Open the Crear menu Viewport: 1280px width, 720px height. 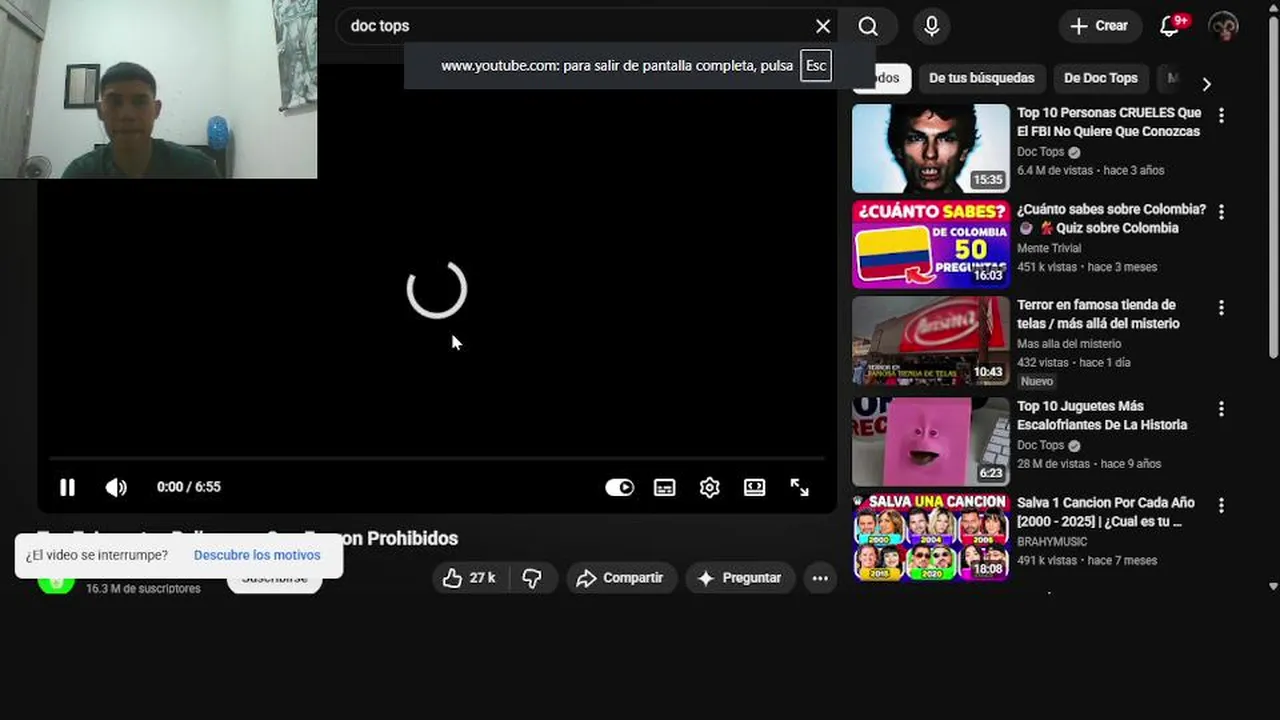click(x=1098, y=26)
